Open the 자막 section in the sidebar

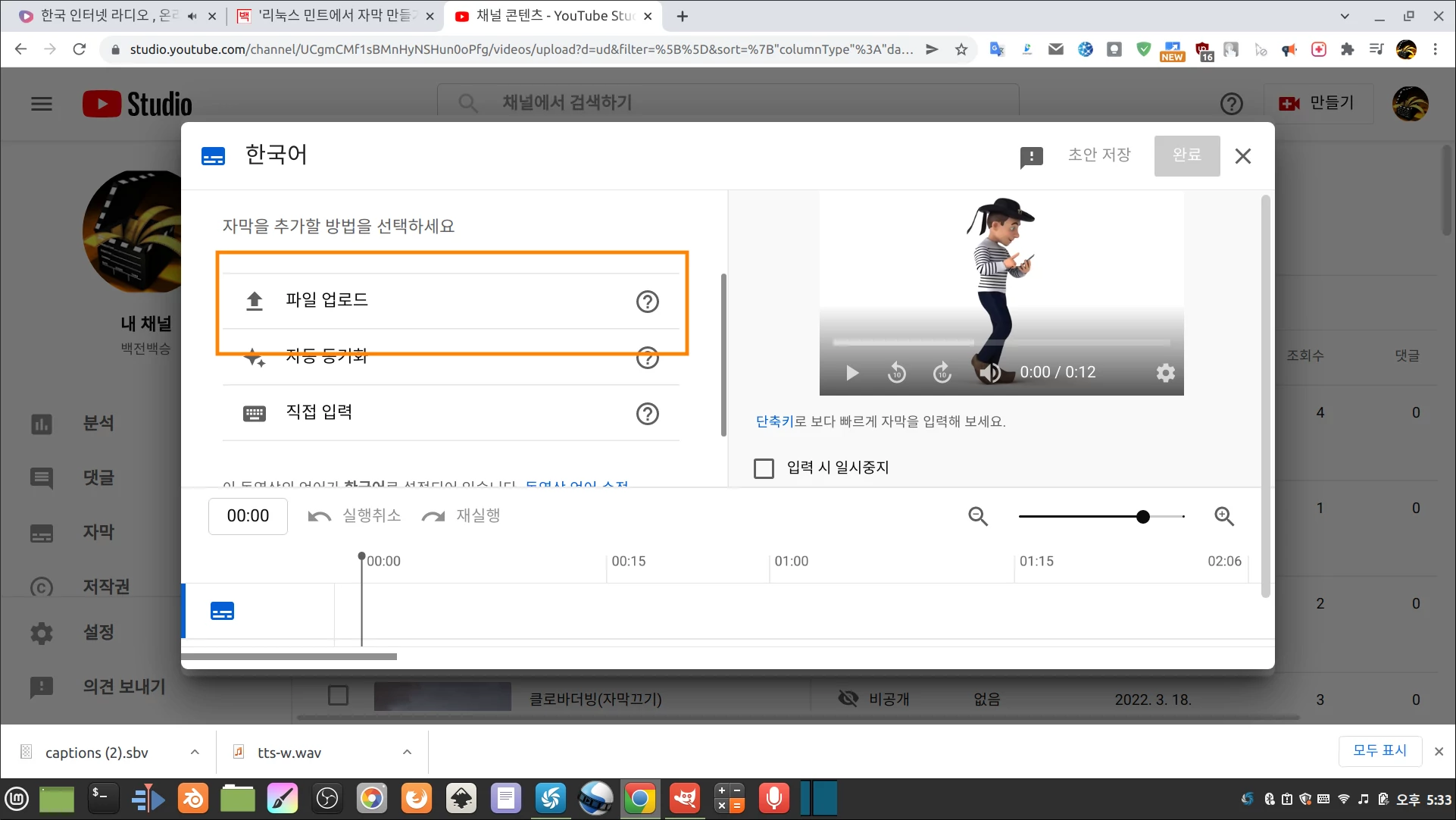click(97, 532)
